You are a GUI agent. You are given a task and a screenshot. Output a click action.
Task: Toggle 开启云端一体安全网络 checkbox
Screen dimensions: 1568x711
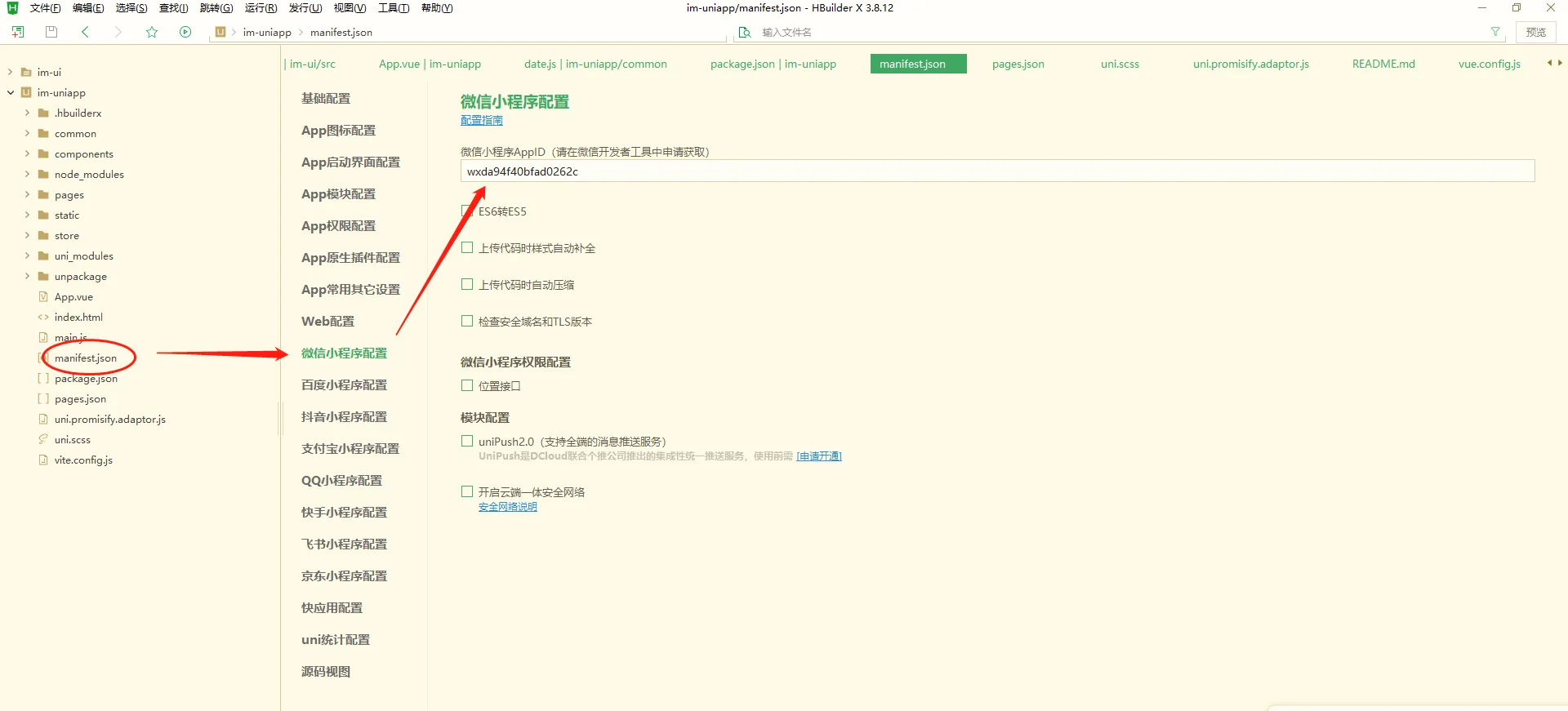point(467,491)
